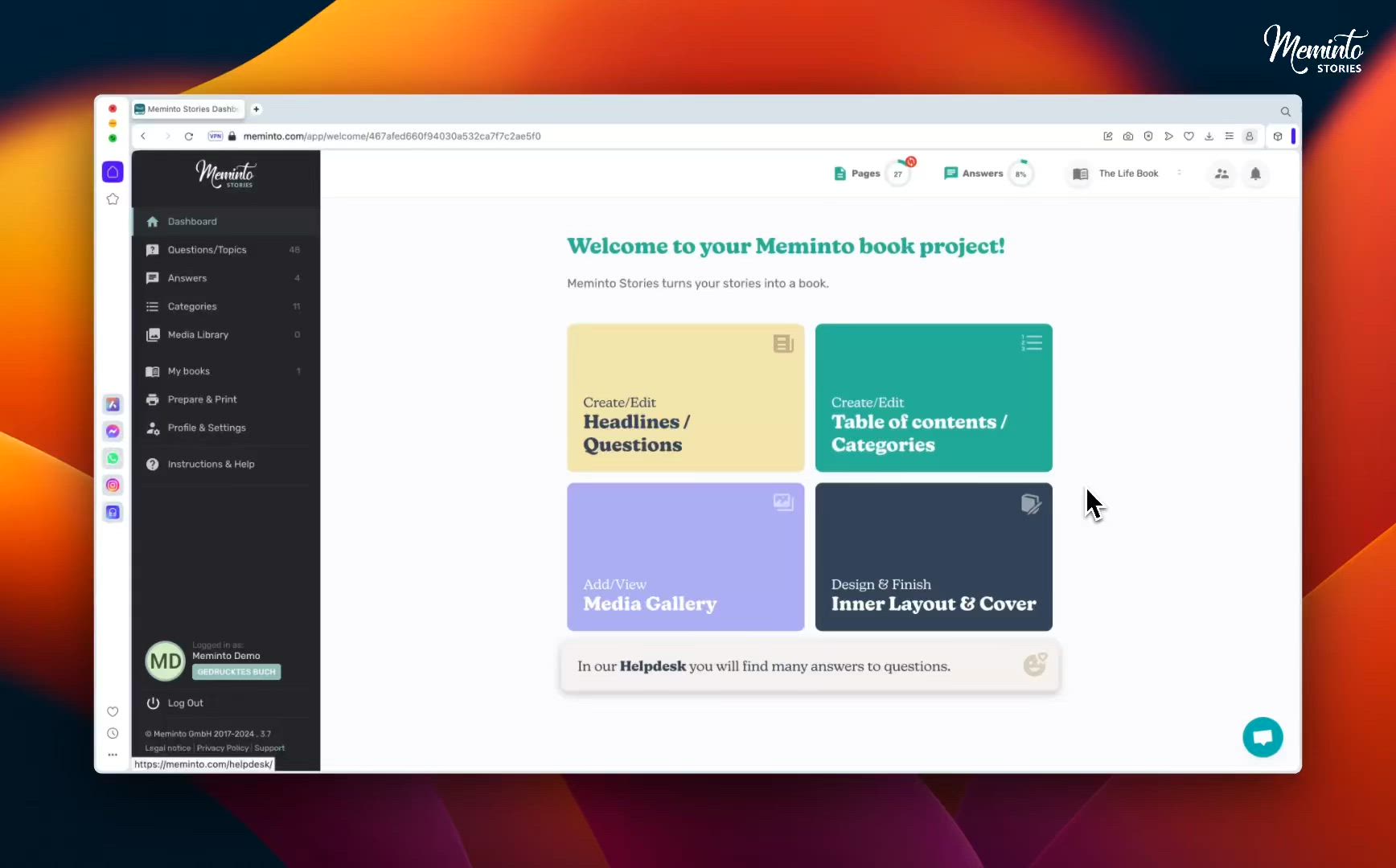Image resolution: width=1396 pixels, height=868 pixels.
Task: Reload the Meminto page
Action: point(189,136)
